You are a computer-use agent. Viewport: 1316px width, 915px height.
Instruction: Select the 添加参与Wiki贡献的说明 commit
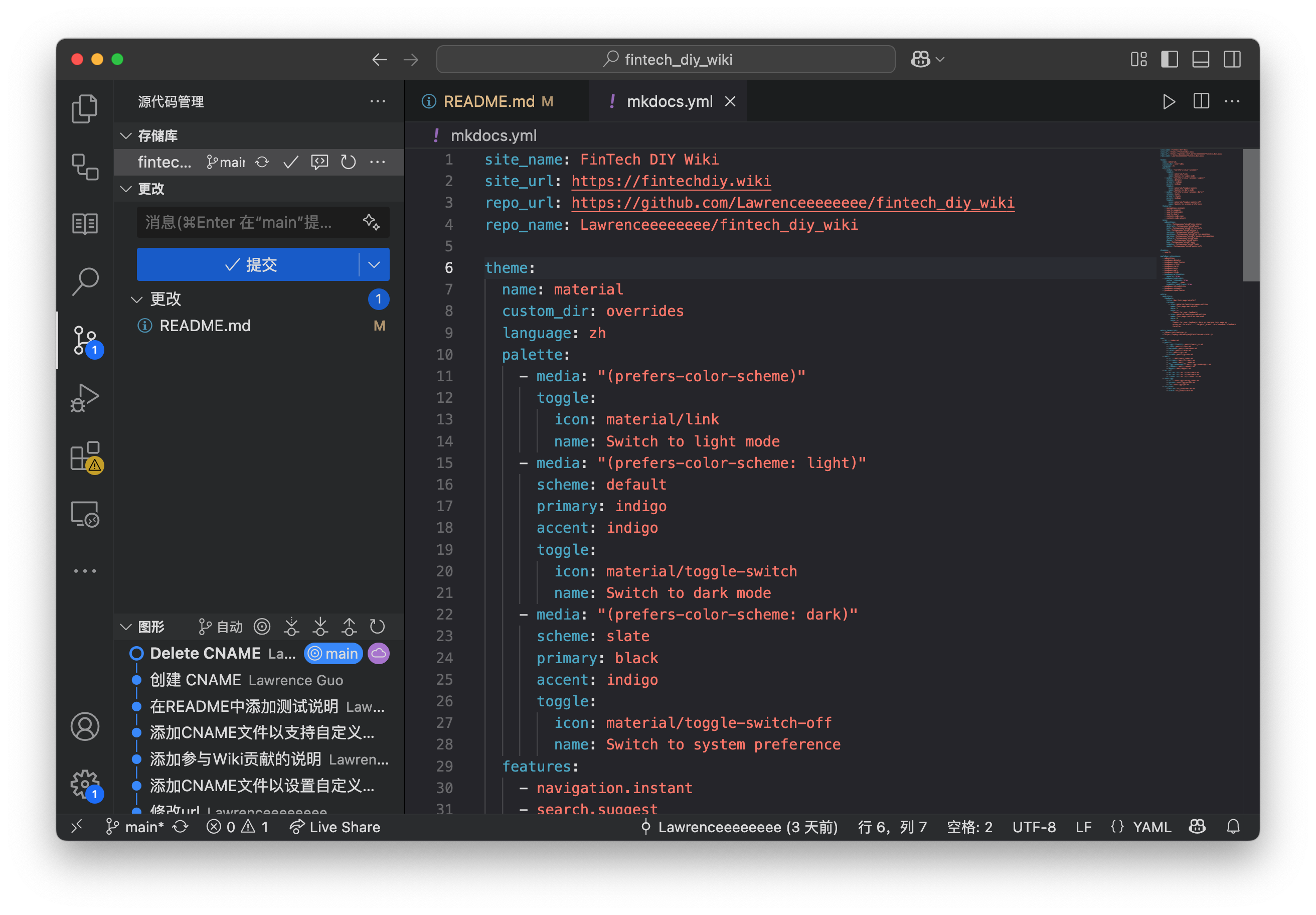(x=259, y=759)
